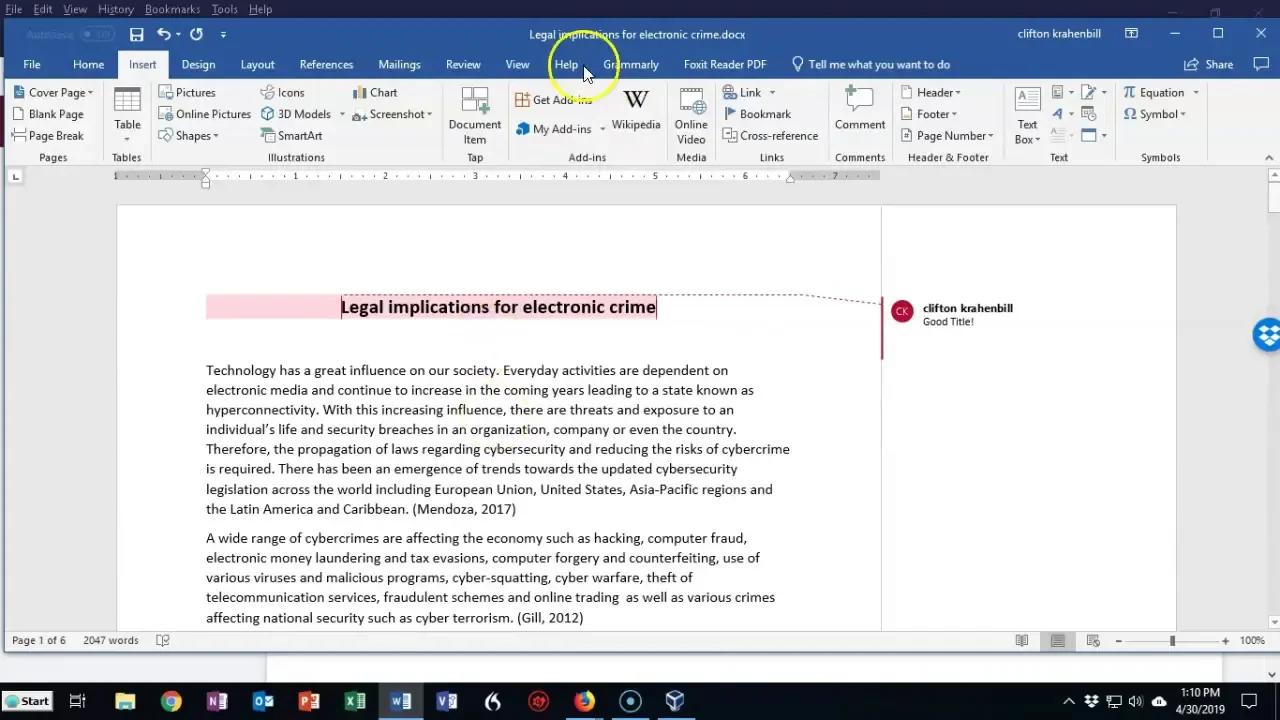Switch to the Design tab
The height and width of the screenshot is (720, 1280).
click(198, 64)
